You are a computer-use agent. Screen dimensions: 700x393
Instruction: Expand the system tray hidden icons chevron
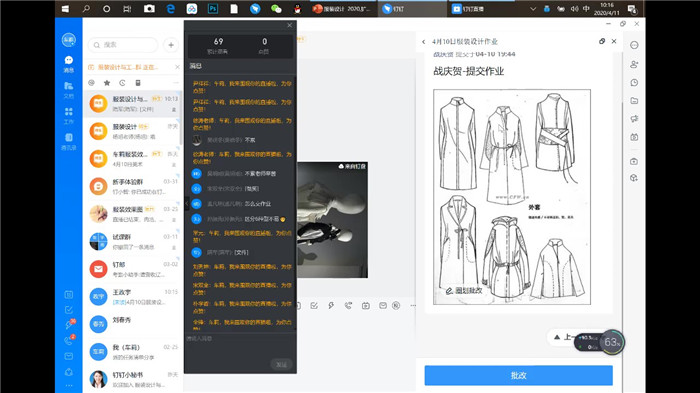(533, 9)
